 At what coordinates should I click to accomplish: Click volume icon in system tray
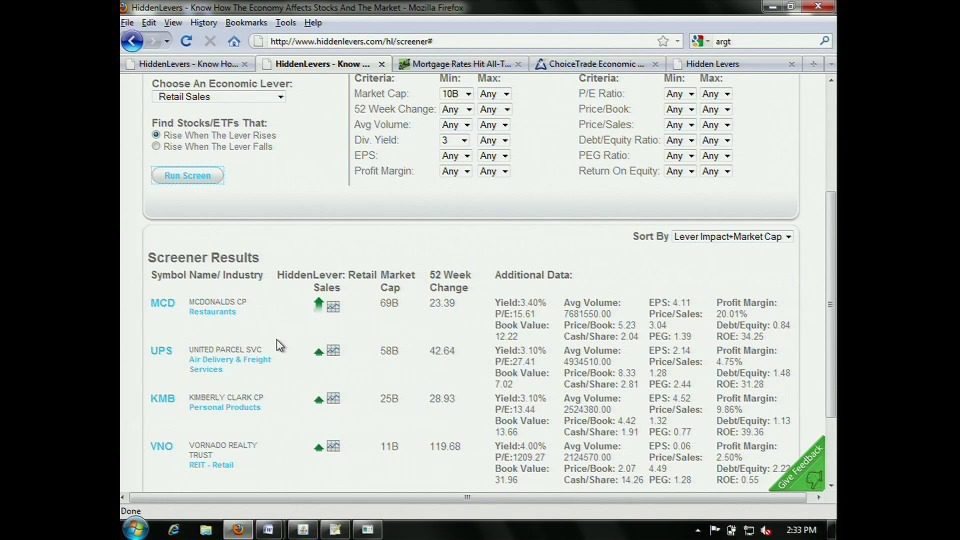coord(766,530)
